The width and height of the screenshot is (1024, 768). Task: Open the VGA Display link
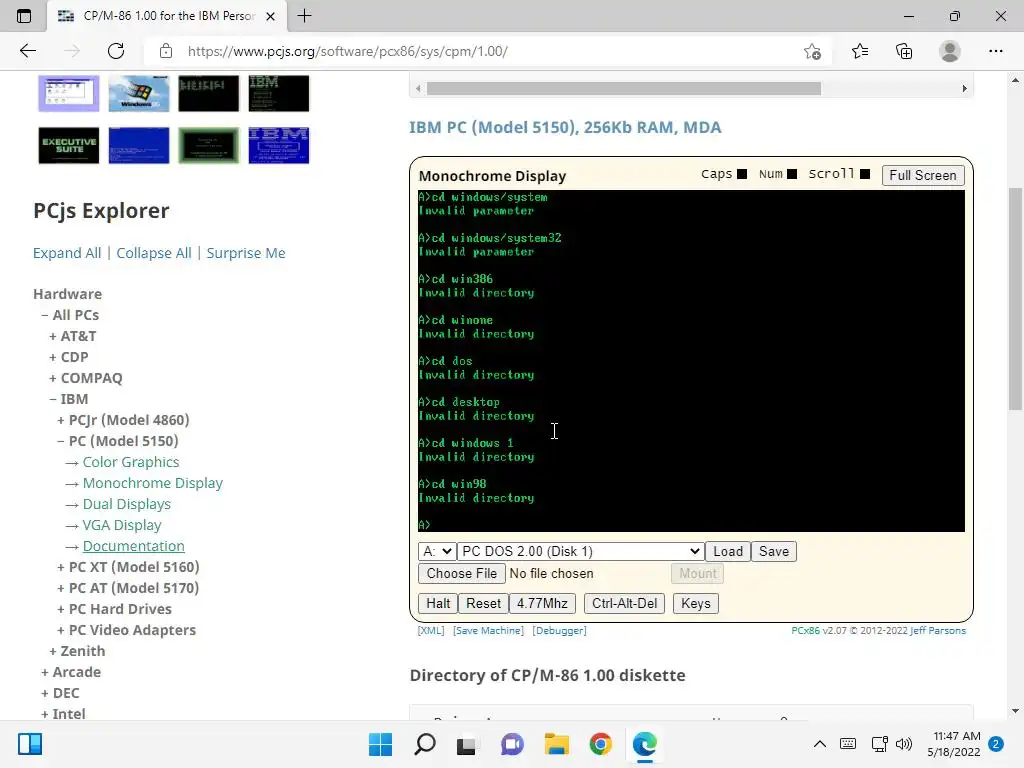pyautogui.click(x=122, y=524)
